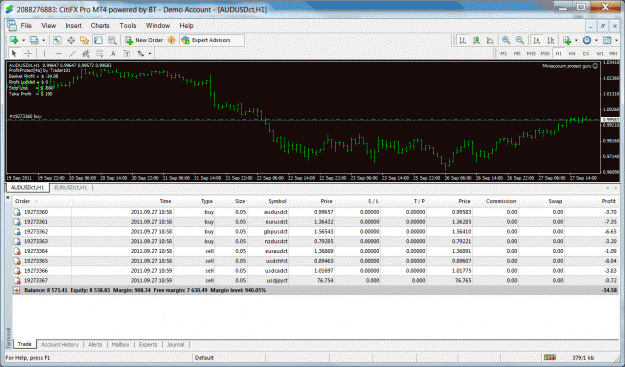Expand the Indicators dropdown arrow
The height and width of the screenshot is (367, 625).
click(x=576, y=40)
